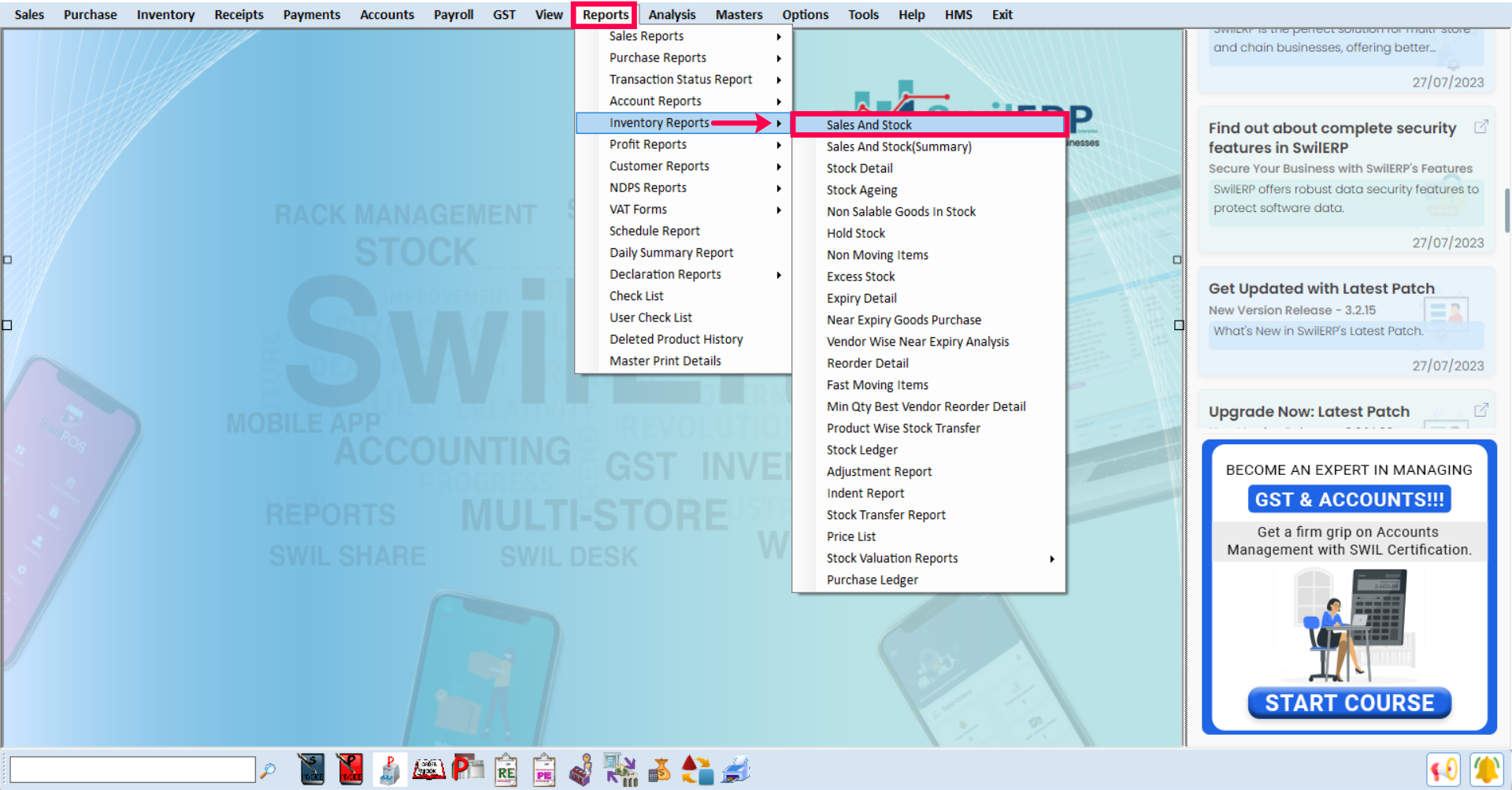The width and height of the screenshot is (1512, 790).
Task: Select Purchase Ledger entry
Action: click(x=929, y=580)
